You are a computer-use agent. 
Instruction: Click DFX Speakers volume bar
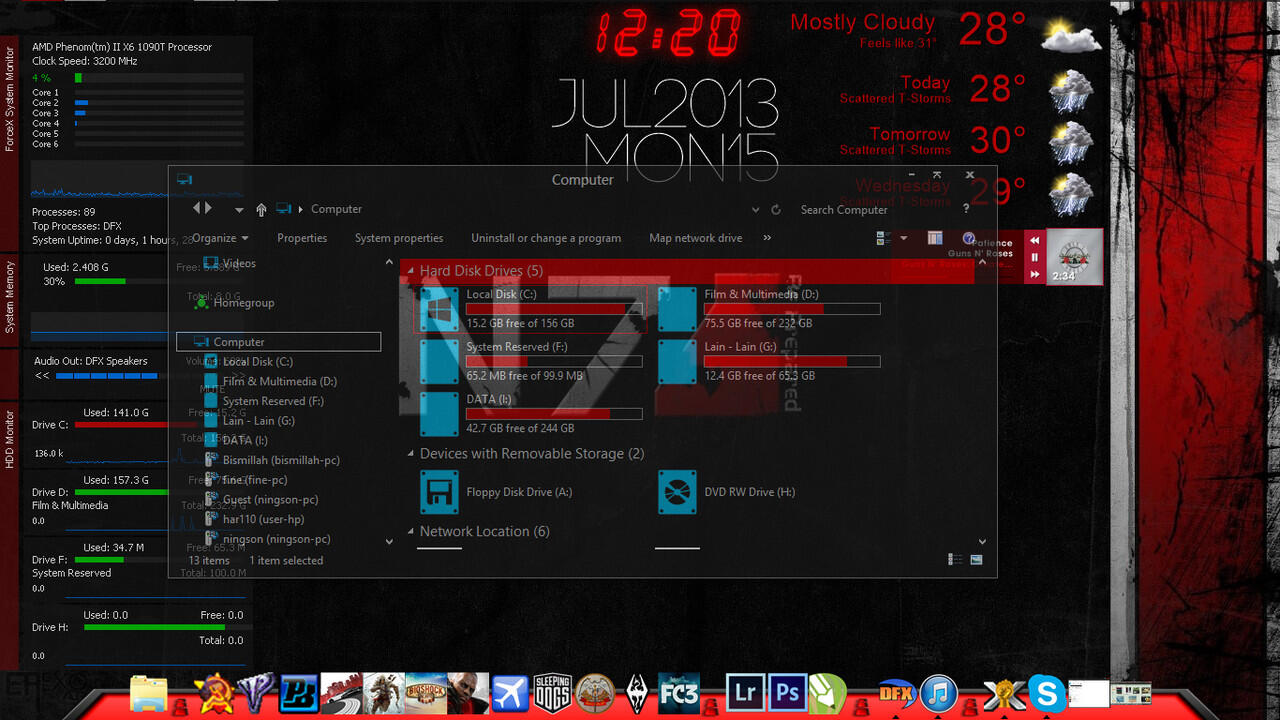[107, 376]
